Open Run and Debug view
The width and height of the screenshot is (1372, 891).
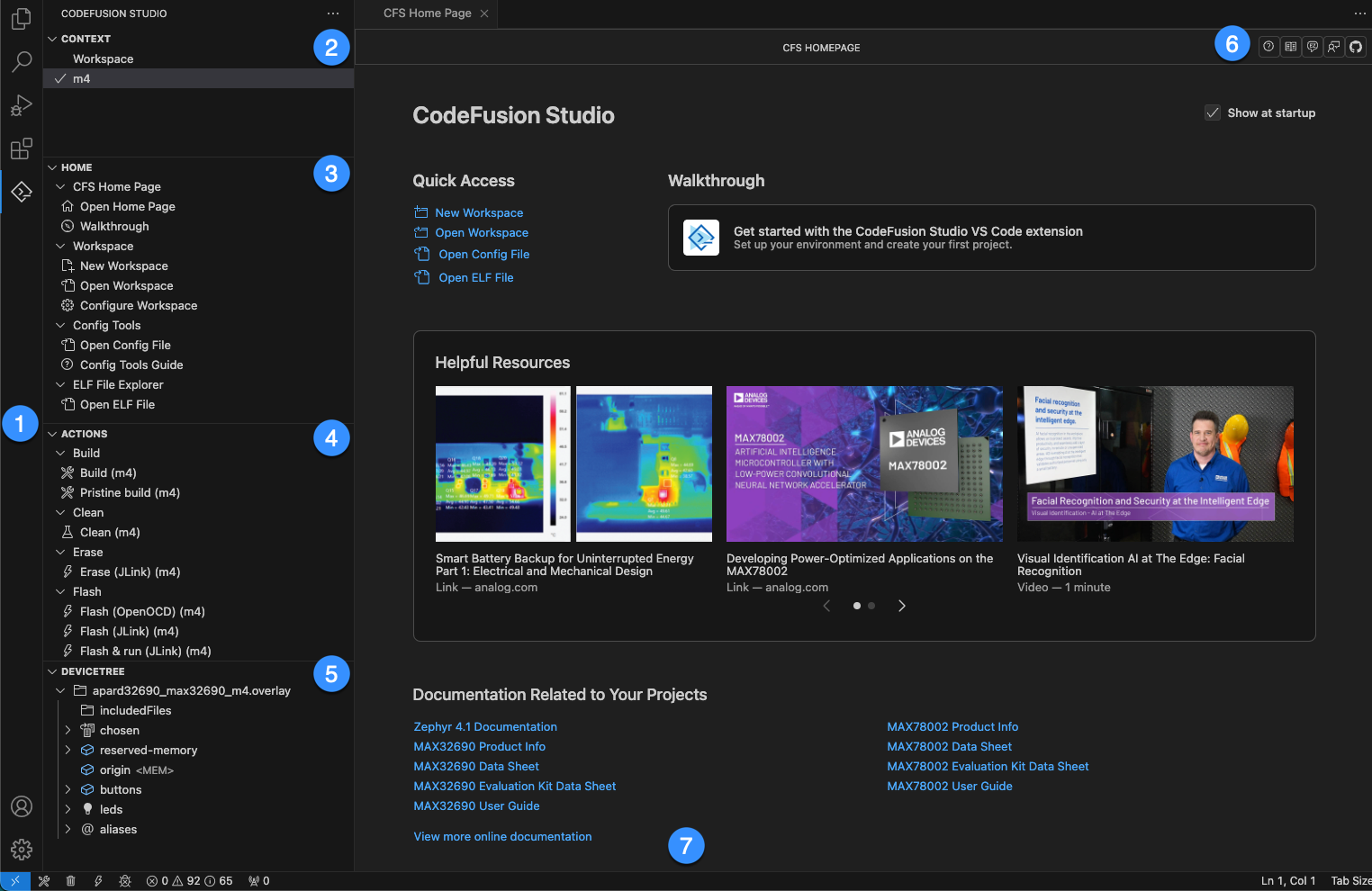coord(22,105)
